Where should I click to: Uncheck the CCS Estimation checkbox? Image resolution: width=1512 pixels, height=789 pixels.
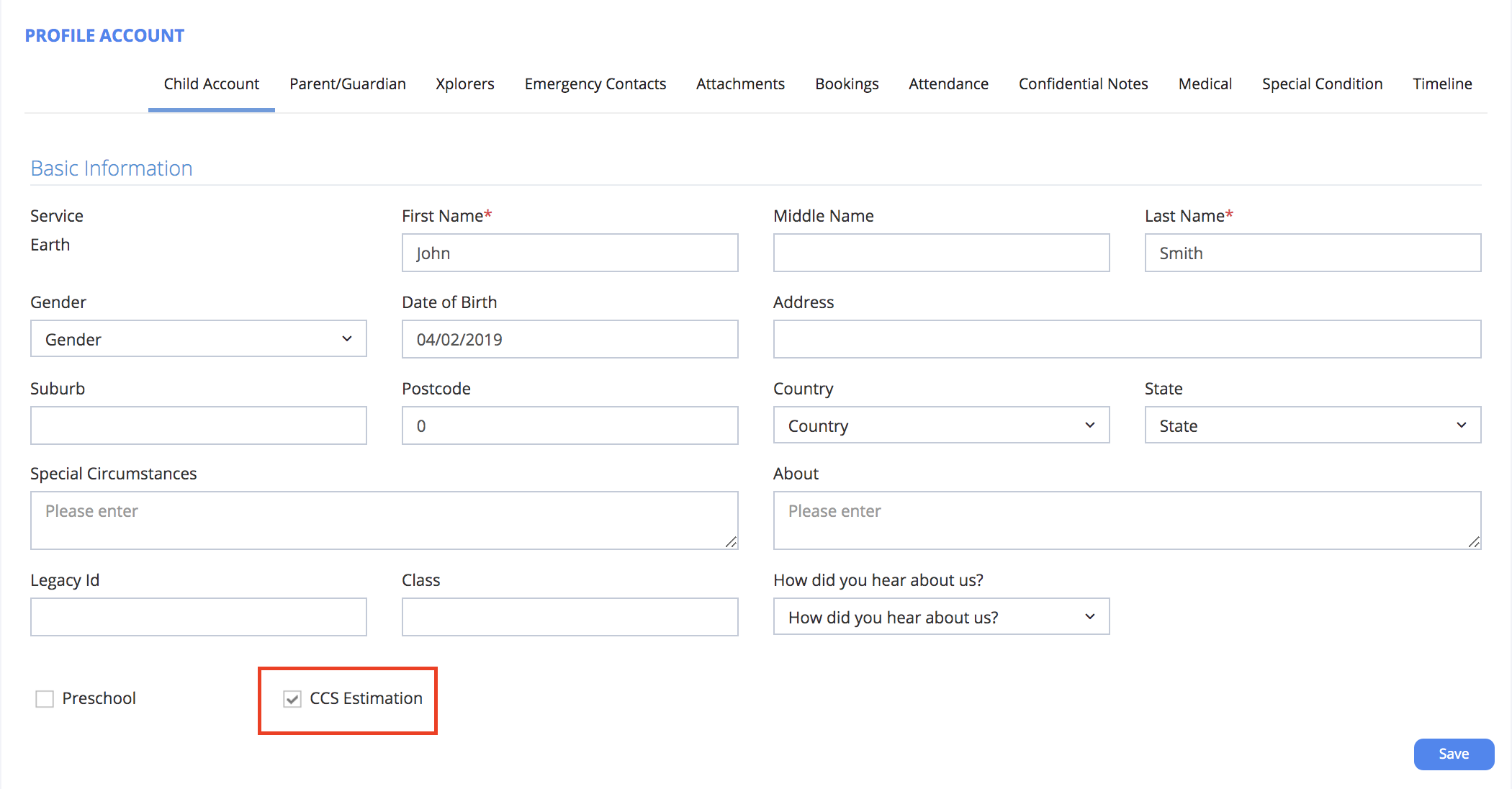[292, 699]
